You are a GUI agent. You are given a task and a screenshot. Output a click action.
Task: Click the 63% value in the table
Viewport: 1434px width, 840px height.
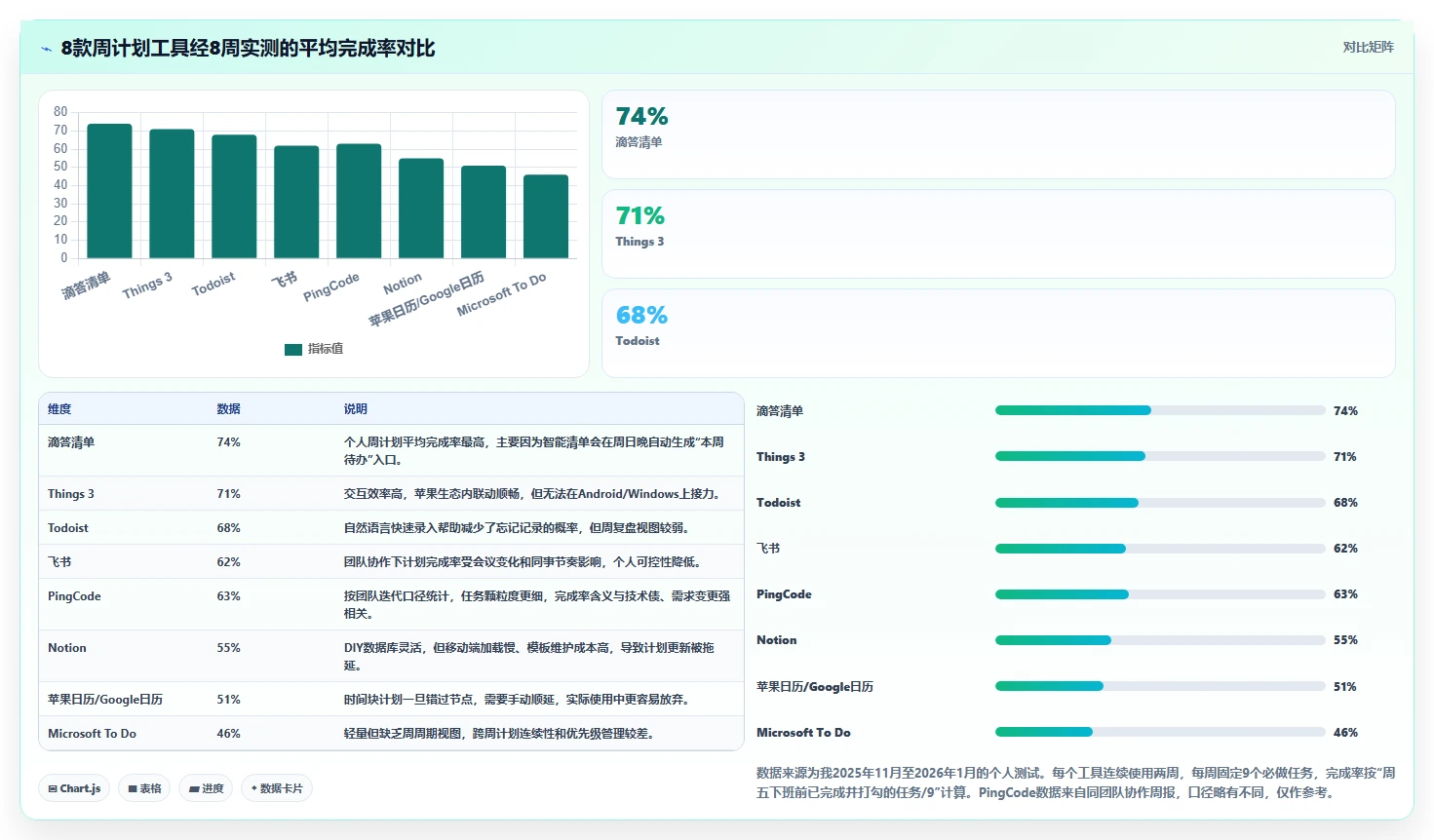(228, 596)
